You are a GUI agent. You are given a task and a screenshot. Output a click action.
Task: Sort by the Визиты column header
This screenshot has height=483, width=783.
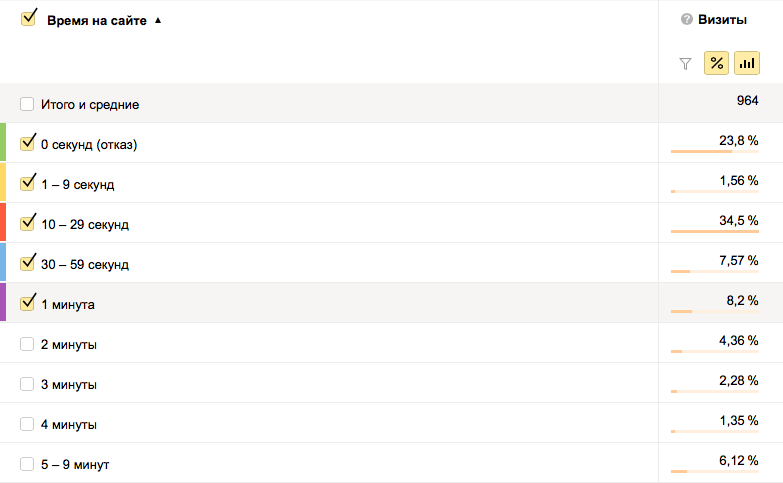722,19
